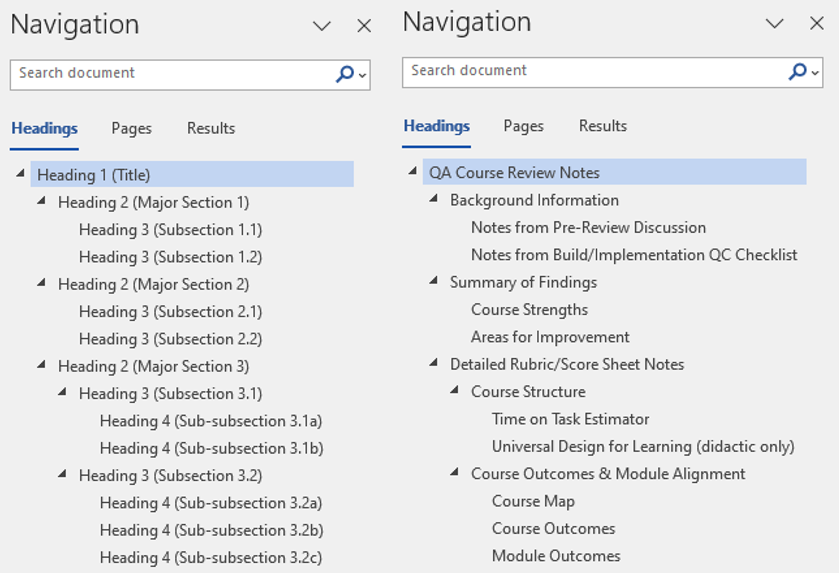Open task pane options chevron in right Navigation pane

pyautogui.click(x=774, y=23)
